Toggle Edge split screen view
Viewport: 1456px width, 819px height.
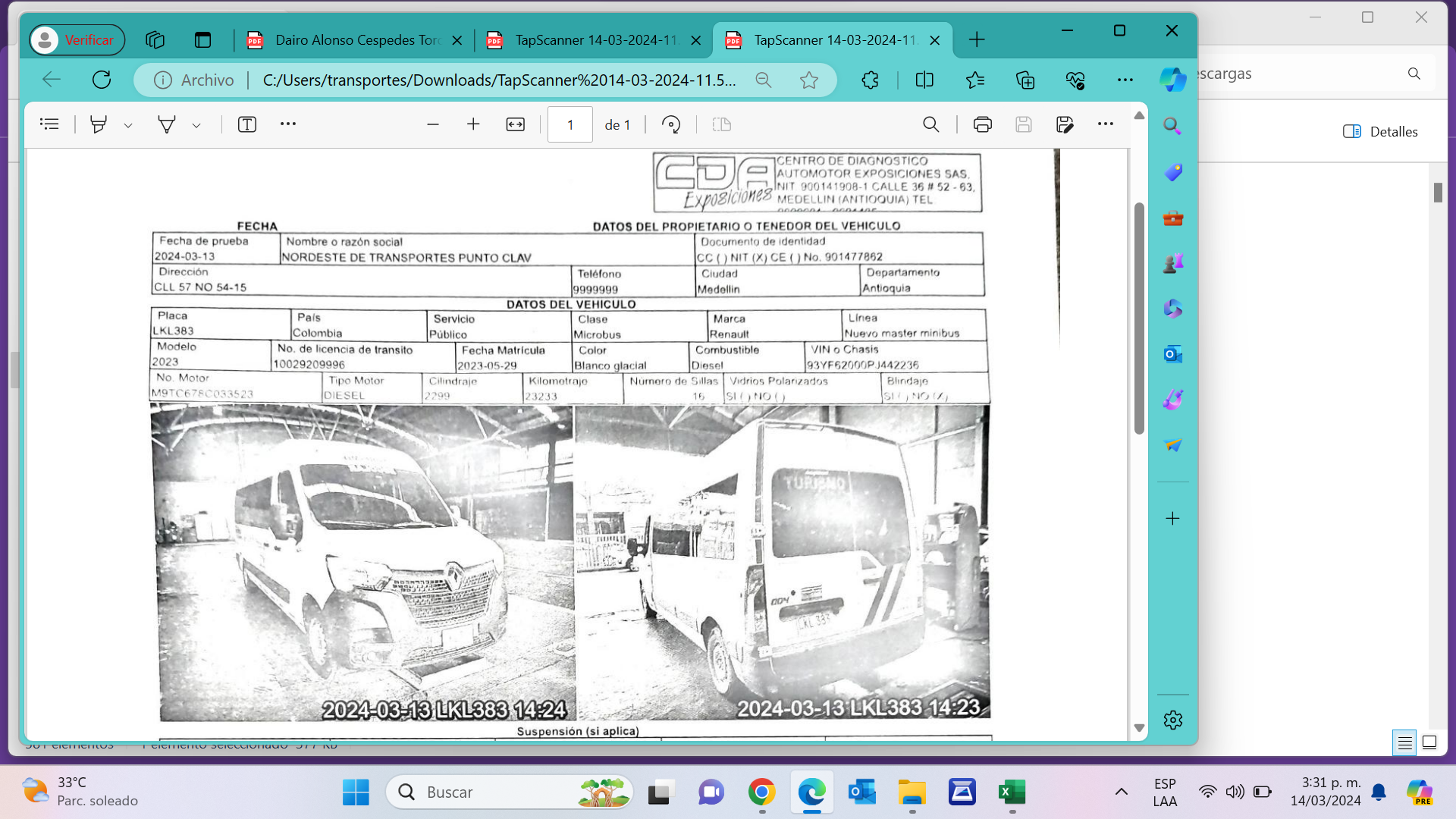(924, 80)
